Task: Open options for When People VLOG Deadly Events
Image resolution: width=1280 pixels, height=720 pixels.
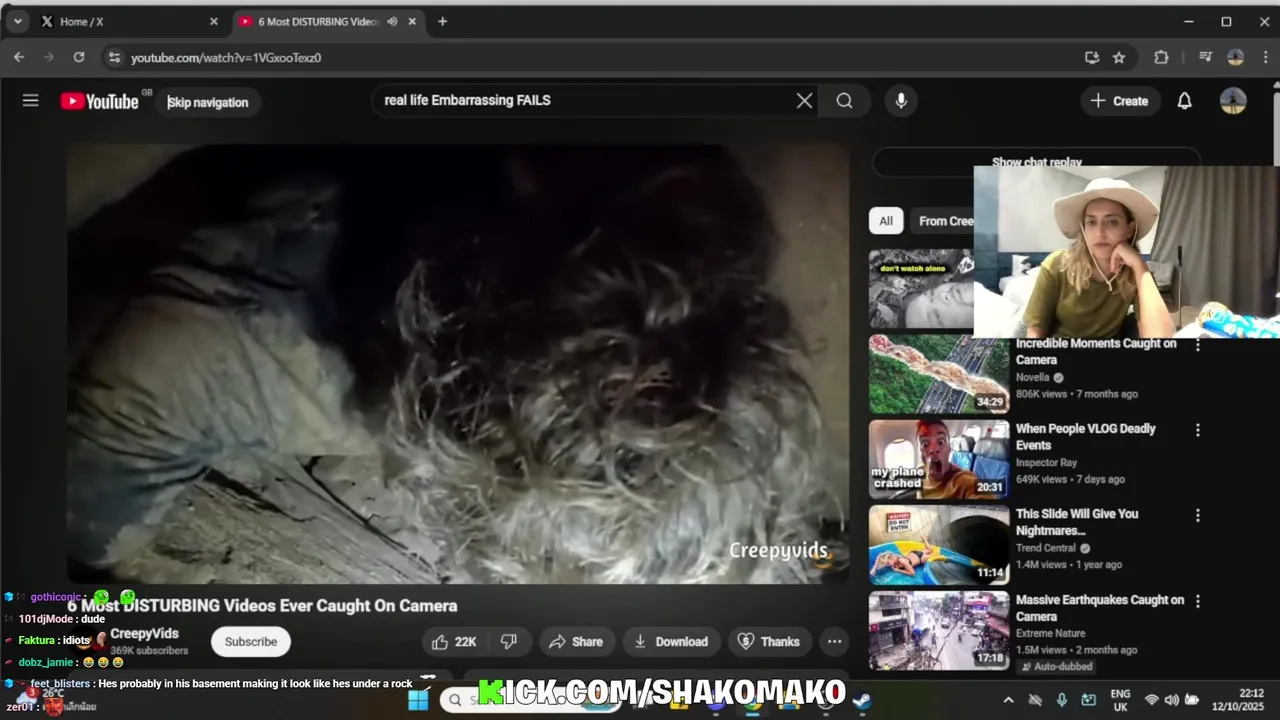Action: [1197, 430]
